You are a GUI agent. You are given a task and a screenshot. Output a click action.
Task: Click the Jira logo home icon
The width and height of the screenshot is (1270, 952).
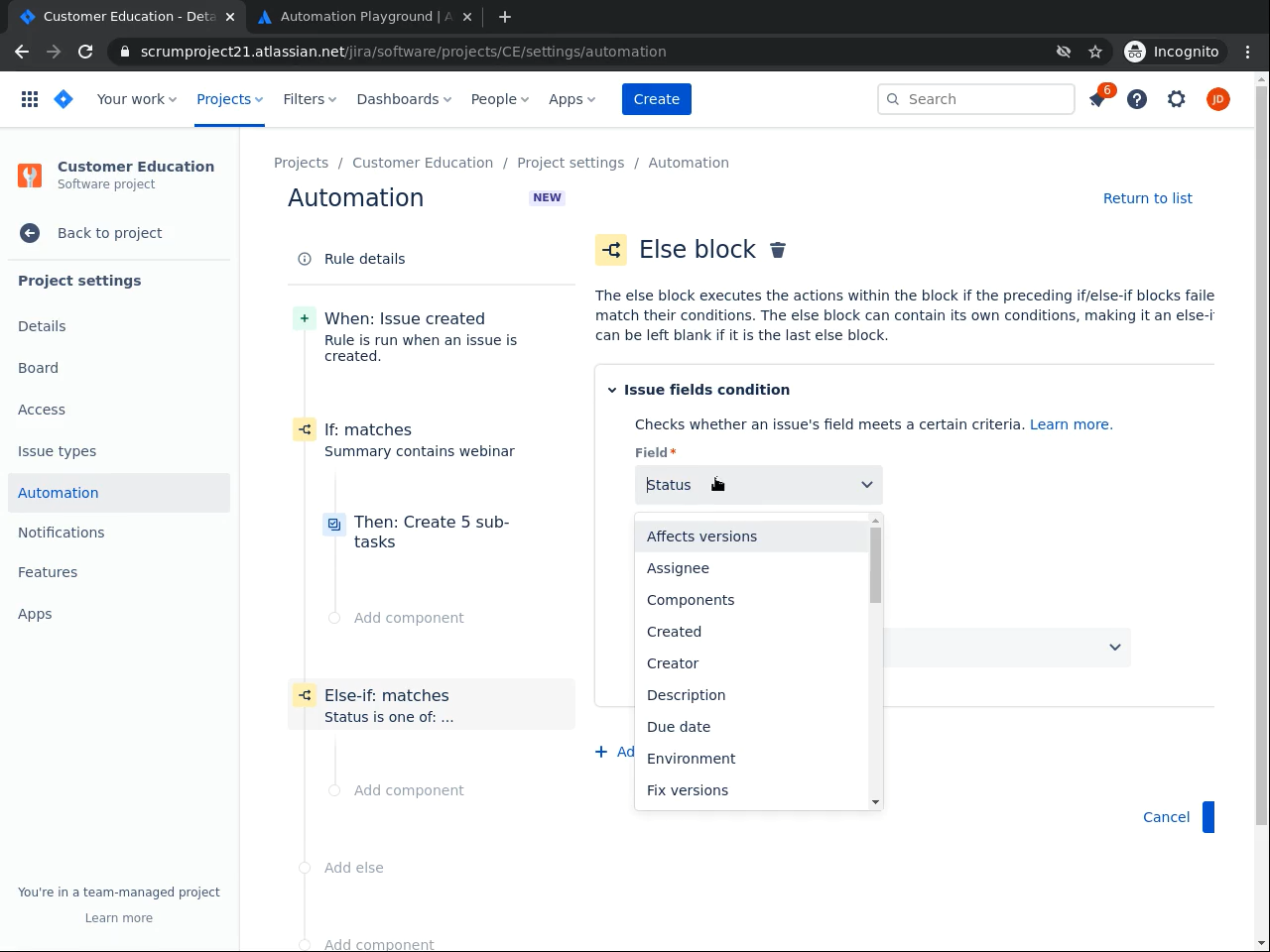pyautogui.click(x=63, y=99)
